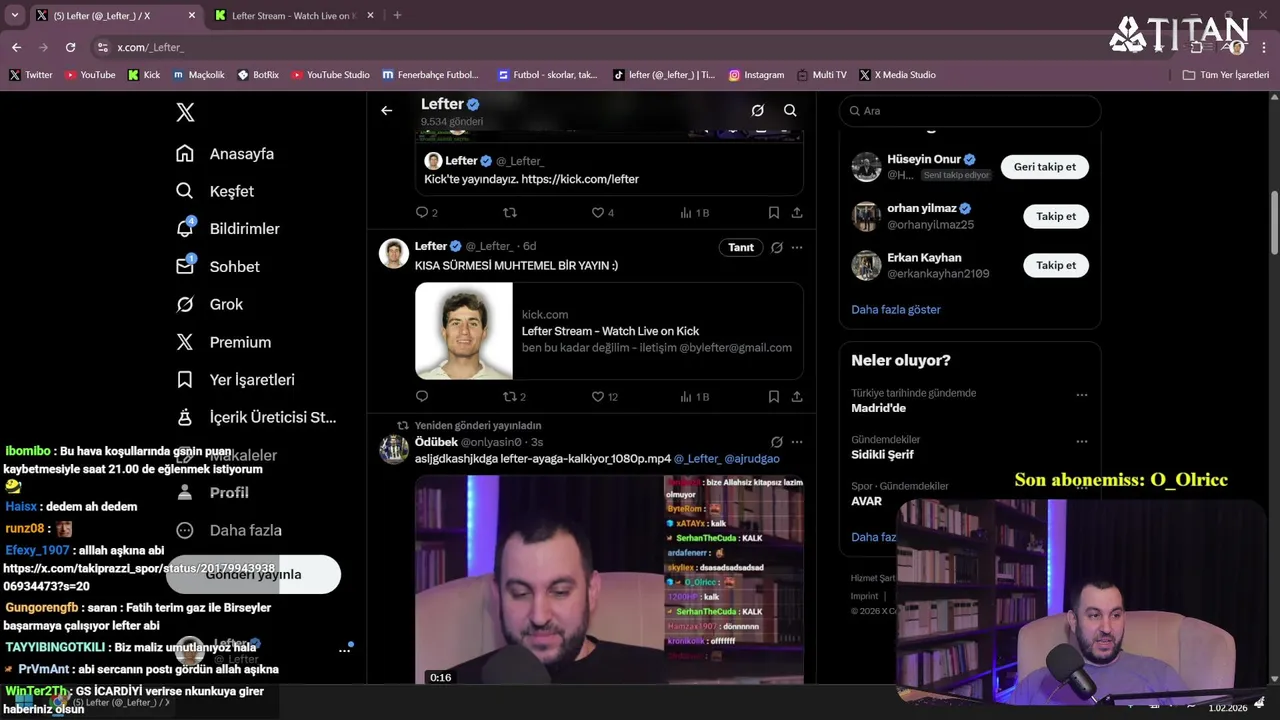Open Twitter bookmark
Screen dimensions: 1280x720
coord(31,75)
